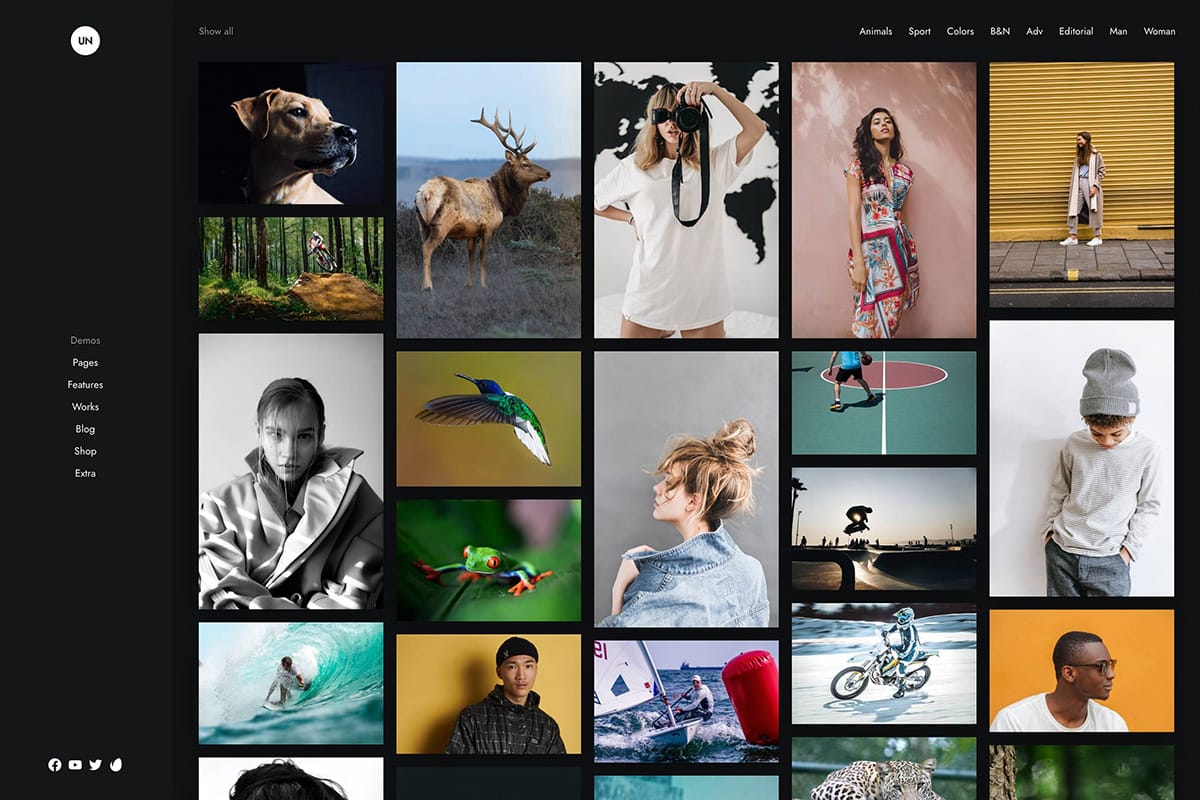This screenshot has width=1200, height=800.
Task: Open the Blog sidebar link
Action: click(85, 429)
